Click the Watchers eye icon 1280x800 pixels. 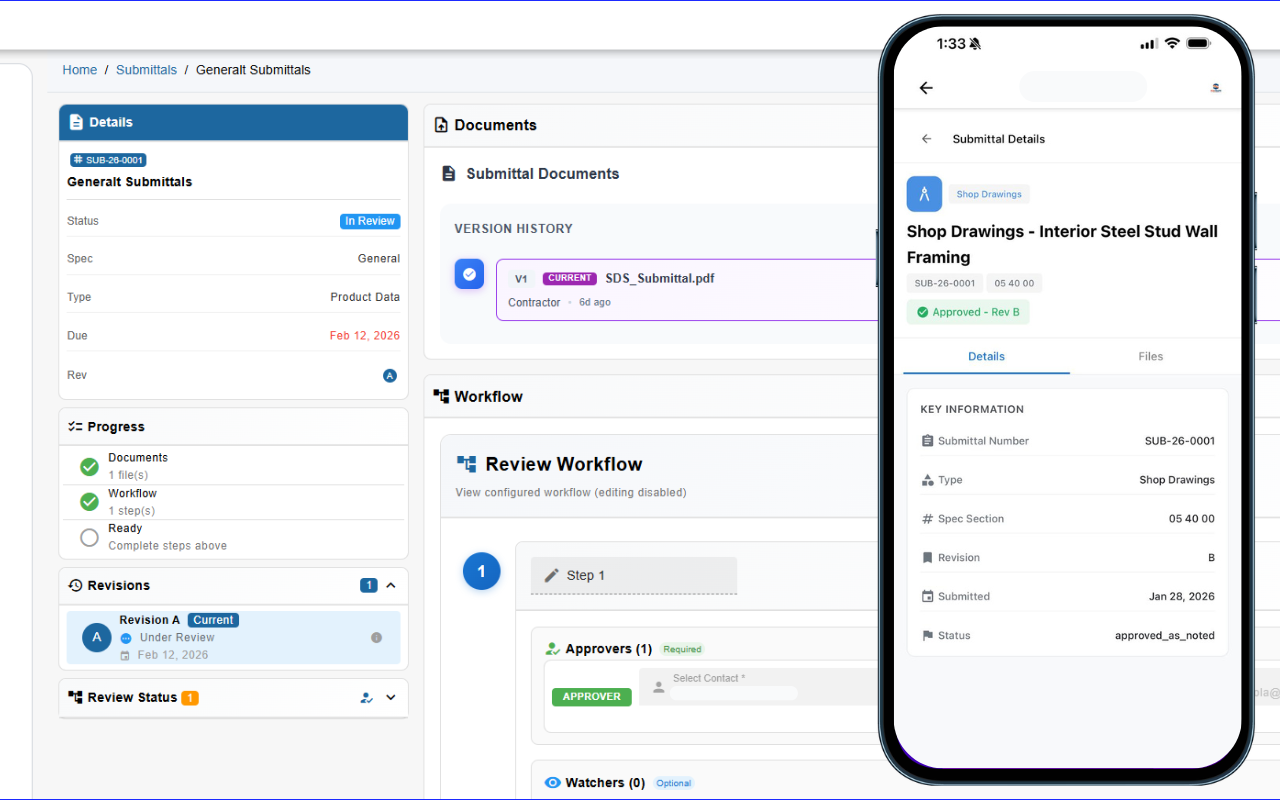coord(552,783)
